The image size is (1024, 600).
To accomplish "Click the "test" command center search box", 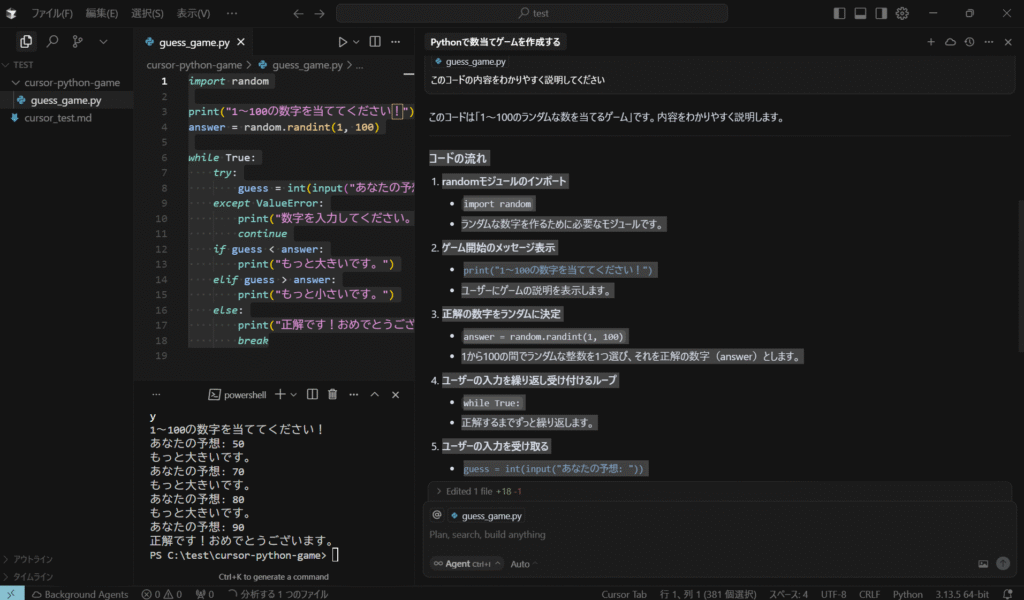I will coord(532,13).
